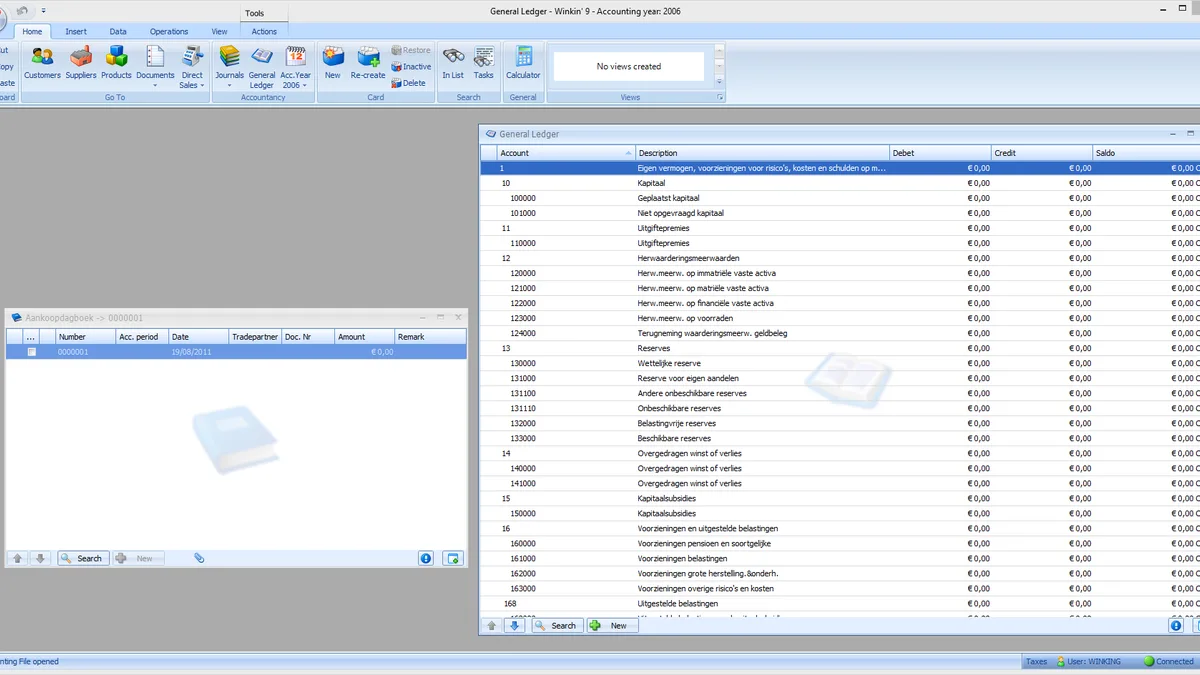Expand the Journals dropdown arrow

tap(229, 86)
